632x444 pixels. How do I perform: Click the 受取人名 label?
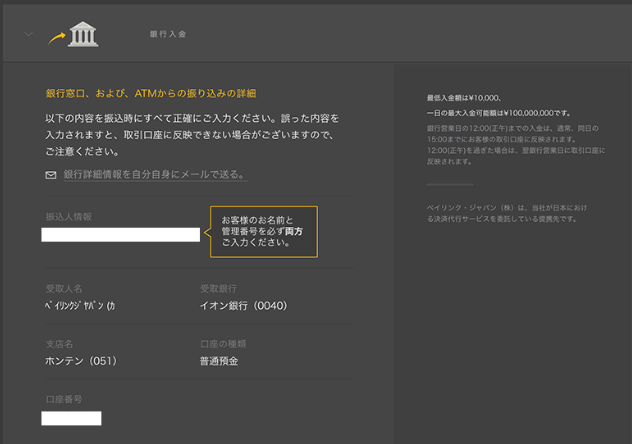tap(64, 288)
